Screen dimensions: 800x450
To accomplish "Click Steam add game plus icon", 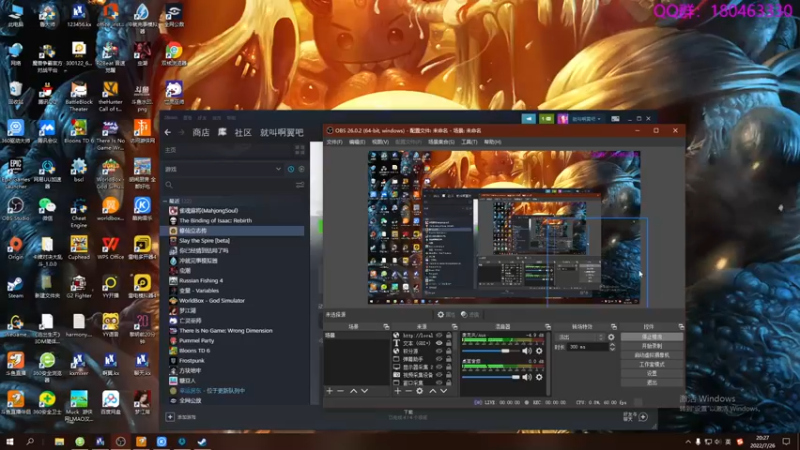I will click(170, 417).
